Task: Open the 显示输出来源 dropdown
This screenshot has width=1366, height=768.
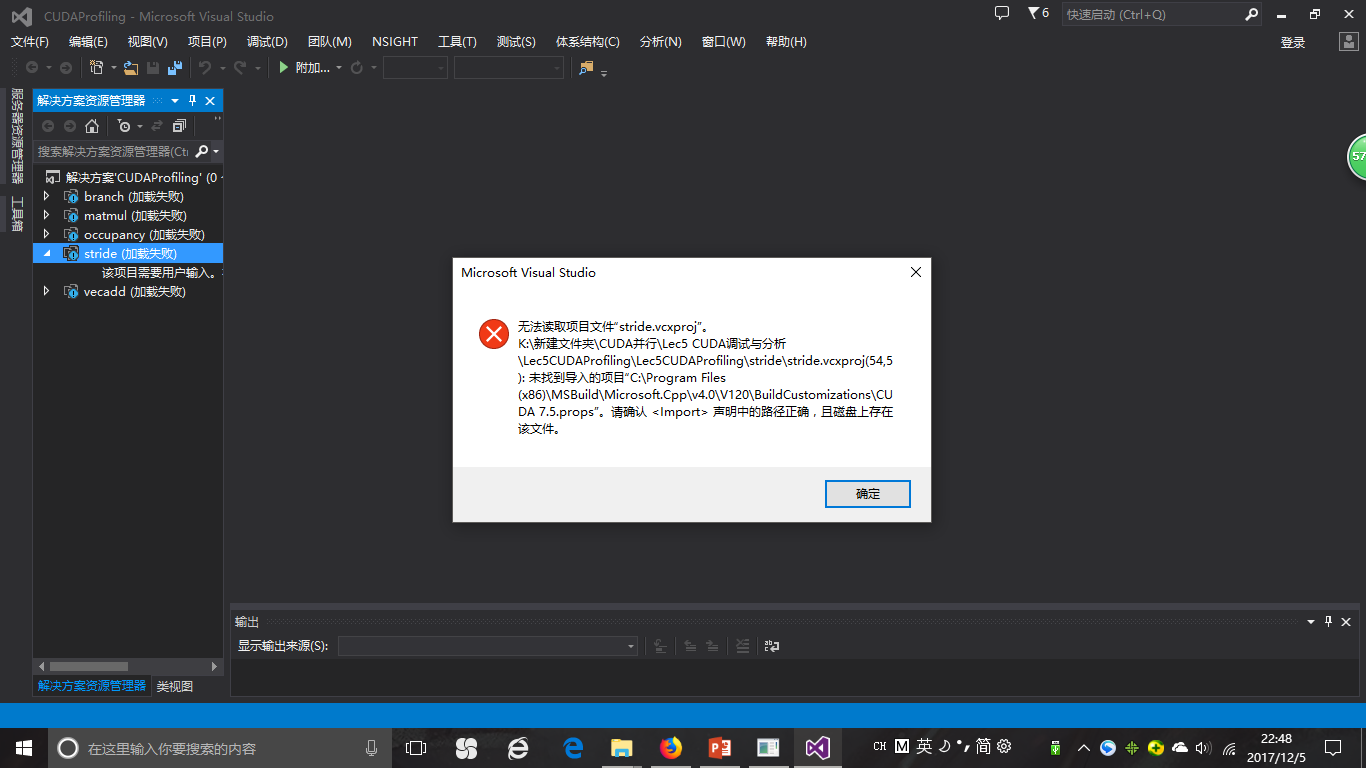Action: pyautogui.click(x=487, y=646)
